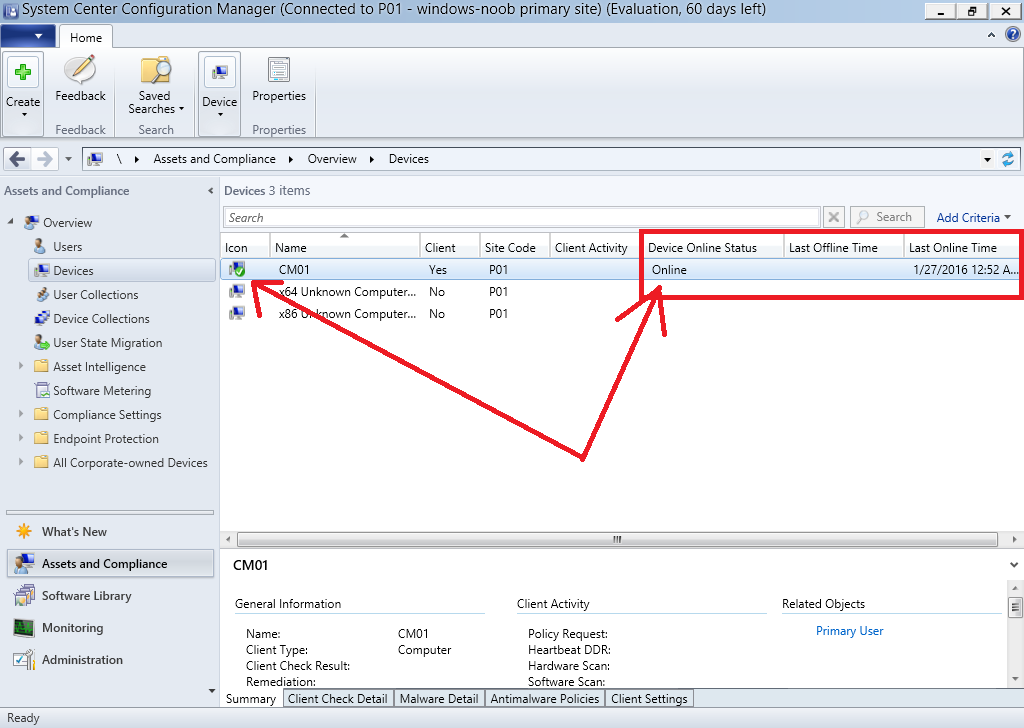Minimize the ribbon with up arrow
The image size is (1024, 728).
[x=991, y=35]
